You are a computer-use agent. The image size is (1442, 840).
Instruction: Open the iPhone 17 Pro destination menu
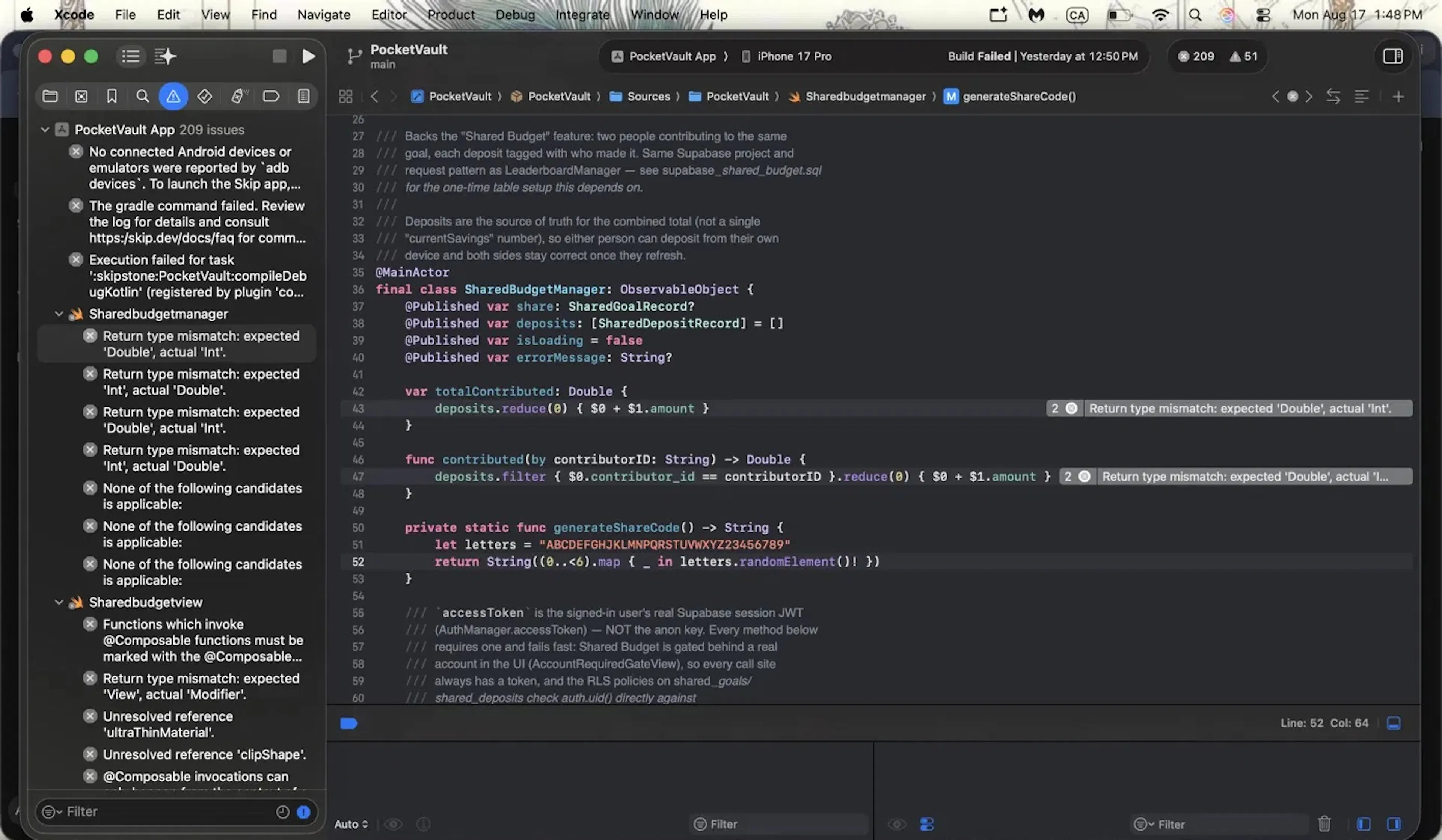787,56
